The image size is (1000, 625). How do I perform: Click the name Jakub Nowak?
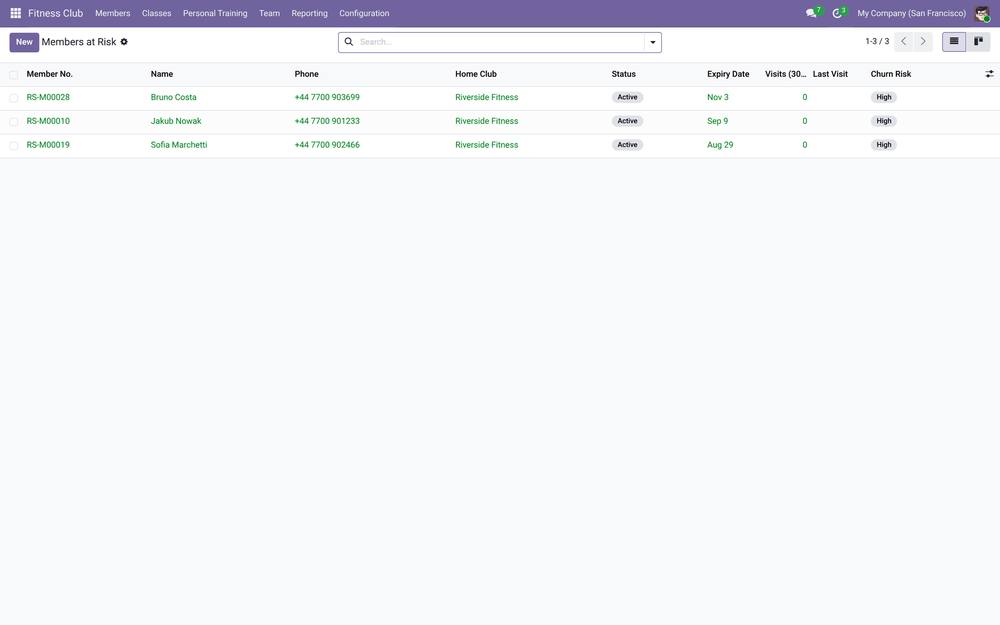pyautogui.click(x=176, y=121)
